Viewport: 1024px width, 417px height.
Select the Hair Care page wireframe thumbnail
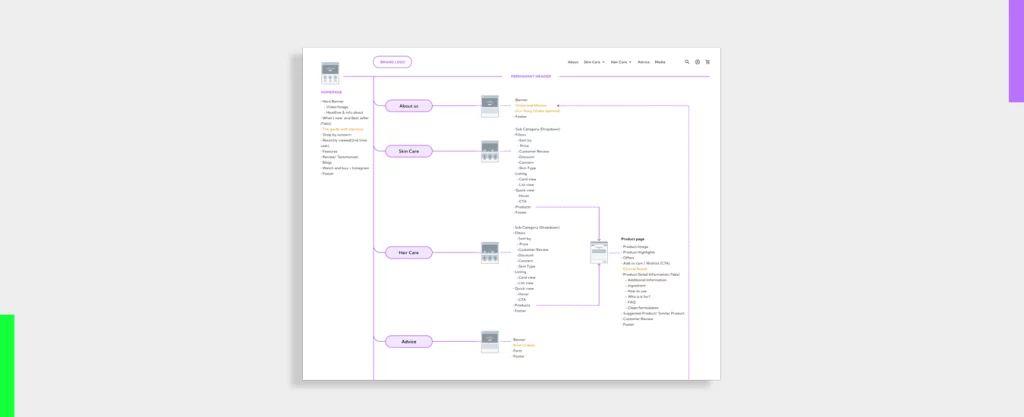(490, 253)
